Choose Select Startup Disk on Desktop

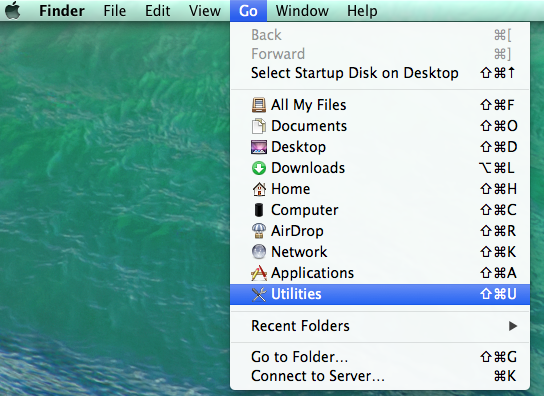tap(380, 73)
